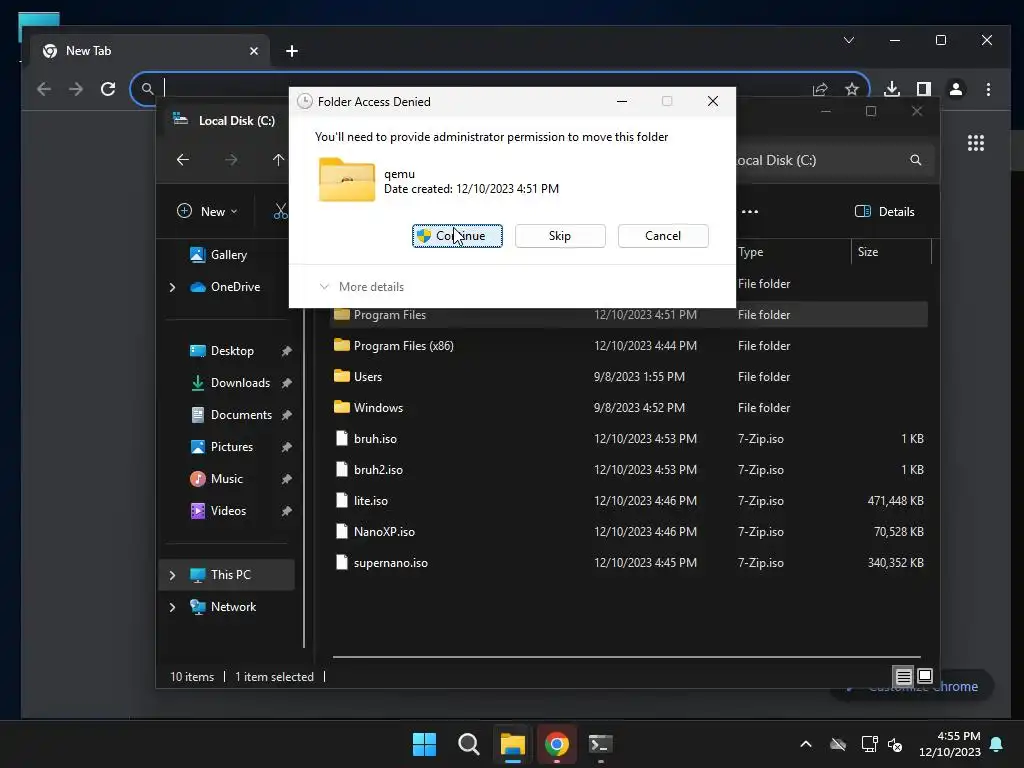Go up one folder level in Explorer

click(278, 160)
